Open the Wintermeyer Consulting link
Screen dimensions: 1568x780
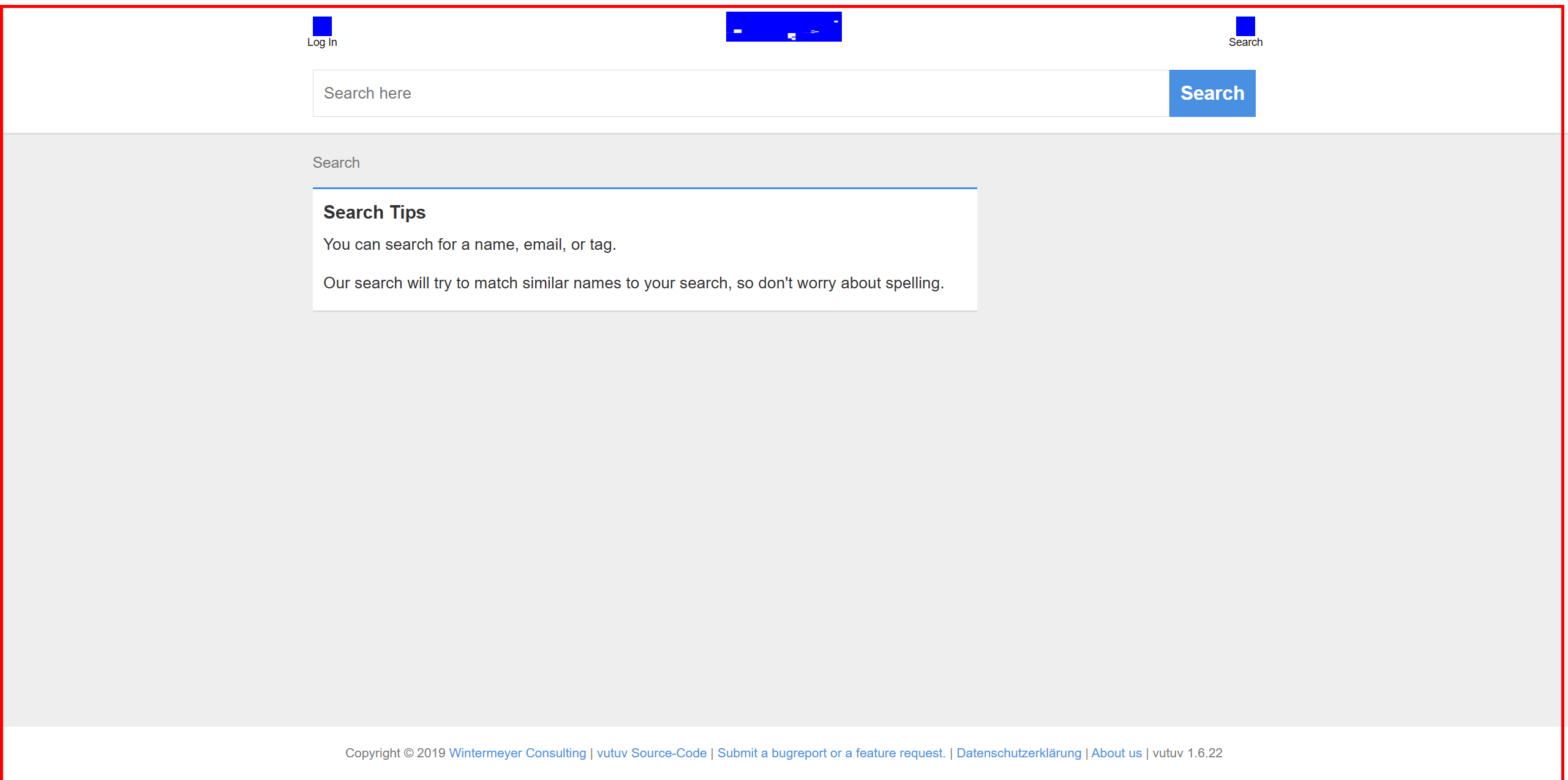click(517, 753)
